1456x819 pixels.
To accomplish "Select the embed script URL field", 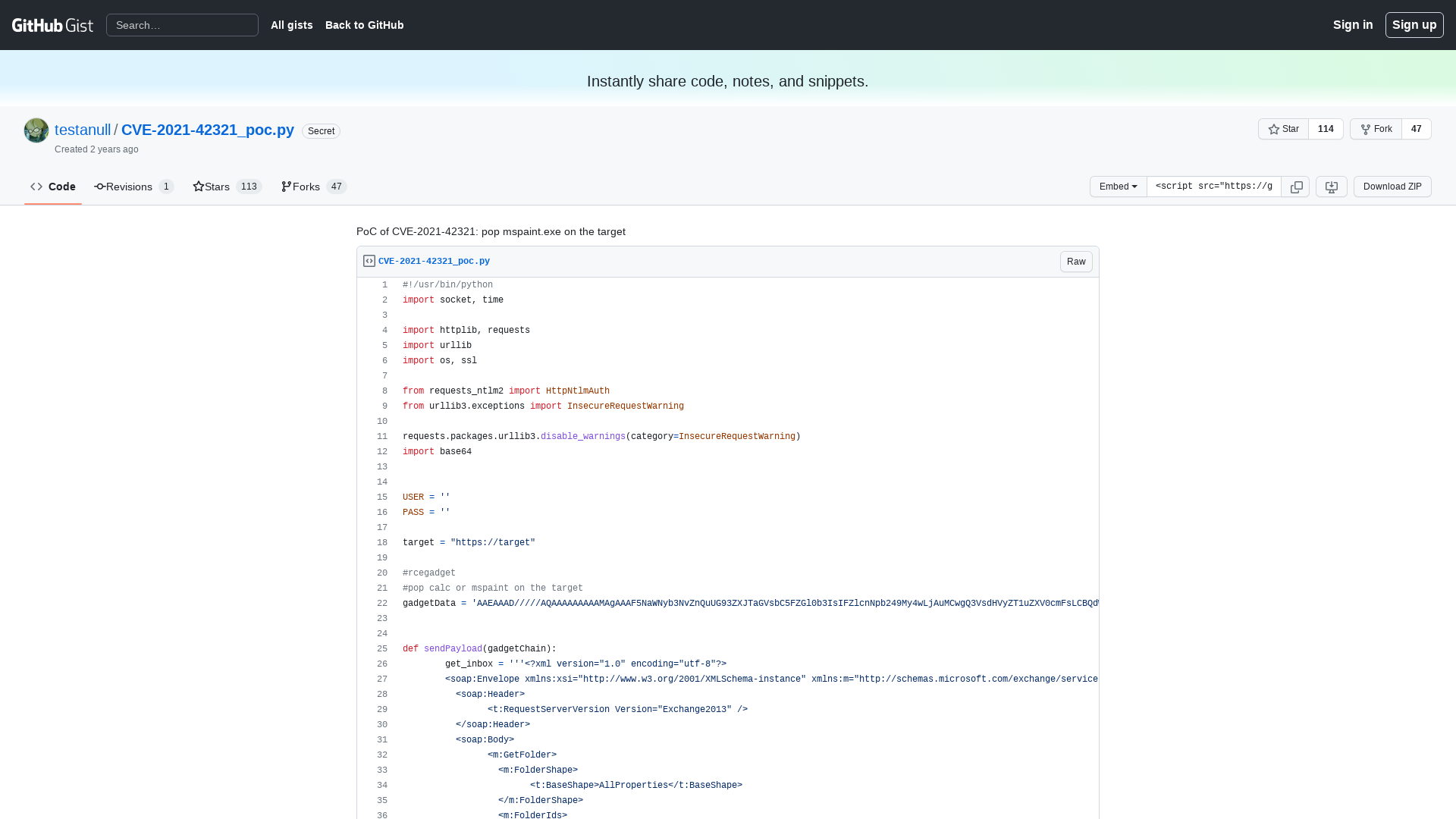I will click(1214, 187).
